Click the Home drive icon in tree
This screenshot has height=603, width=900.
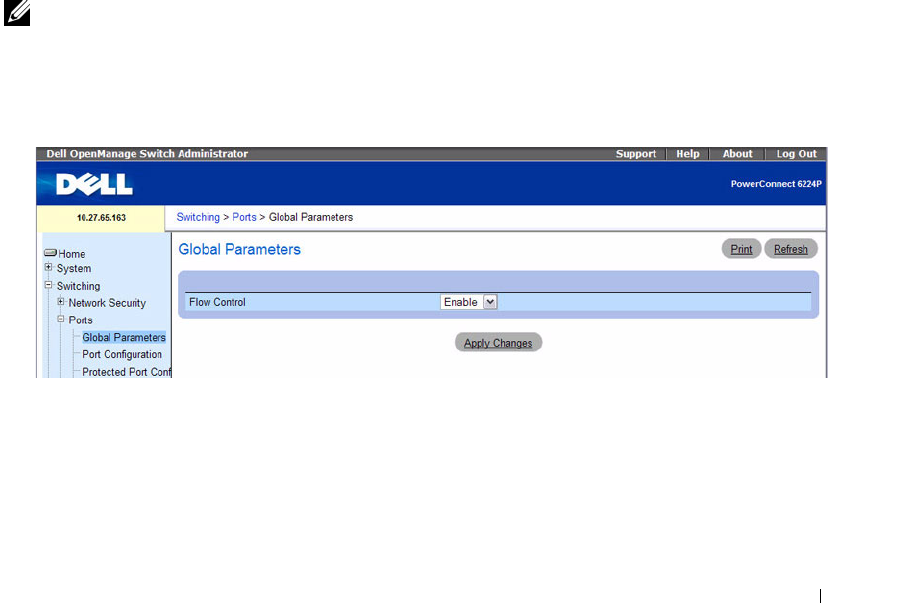pyautogui.click(x=51, y=252)
